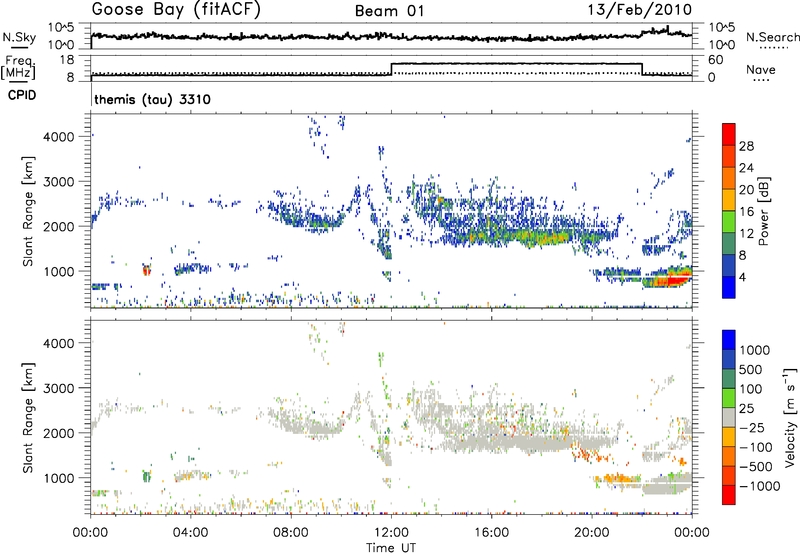Click the 'Velocity [m s-1]' colorbar title
This screenshot has height=554, width=800.
click(790, 417)
